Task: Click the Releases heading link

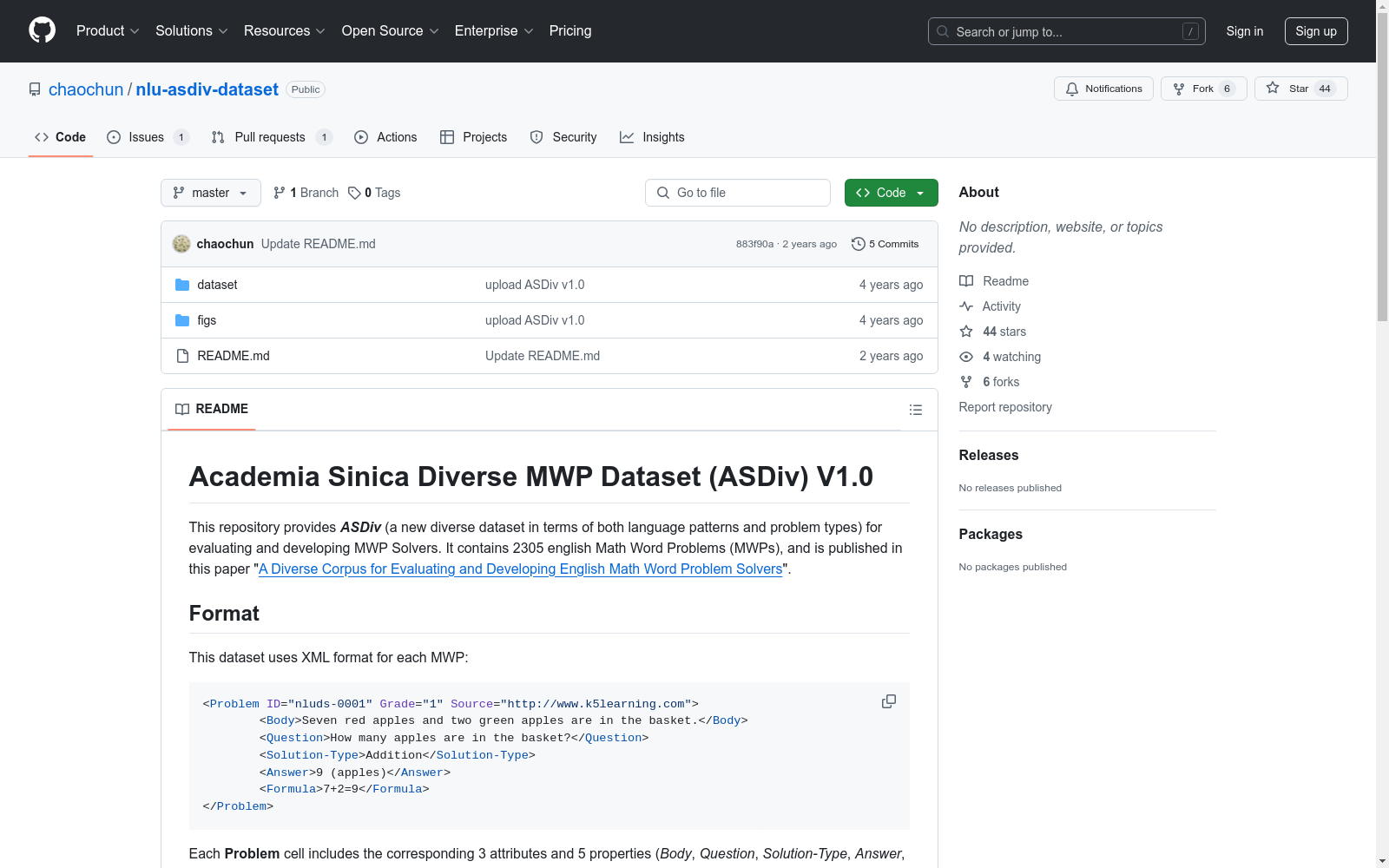Action: (x=989, y=455)
